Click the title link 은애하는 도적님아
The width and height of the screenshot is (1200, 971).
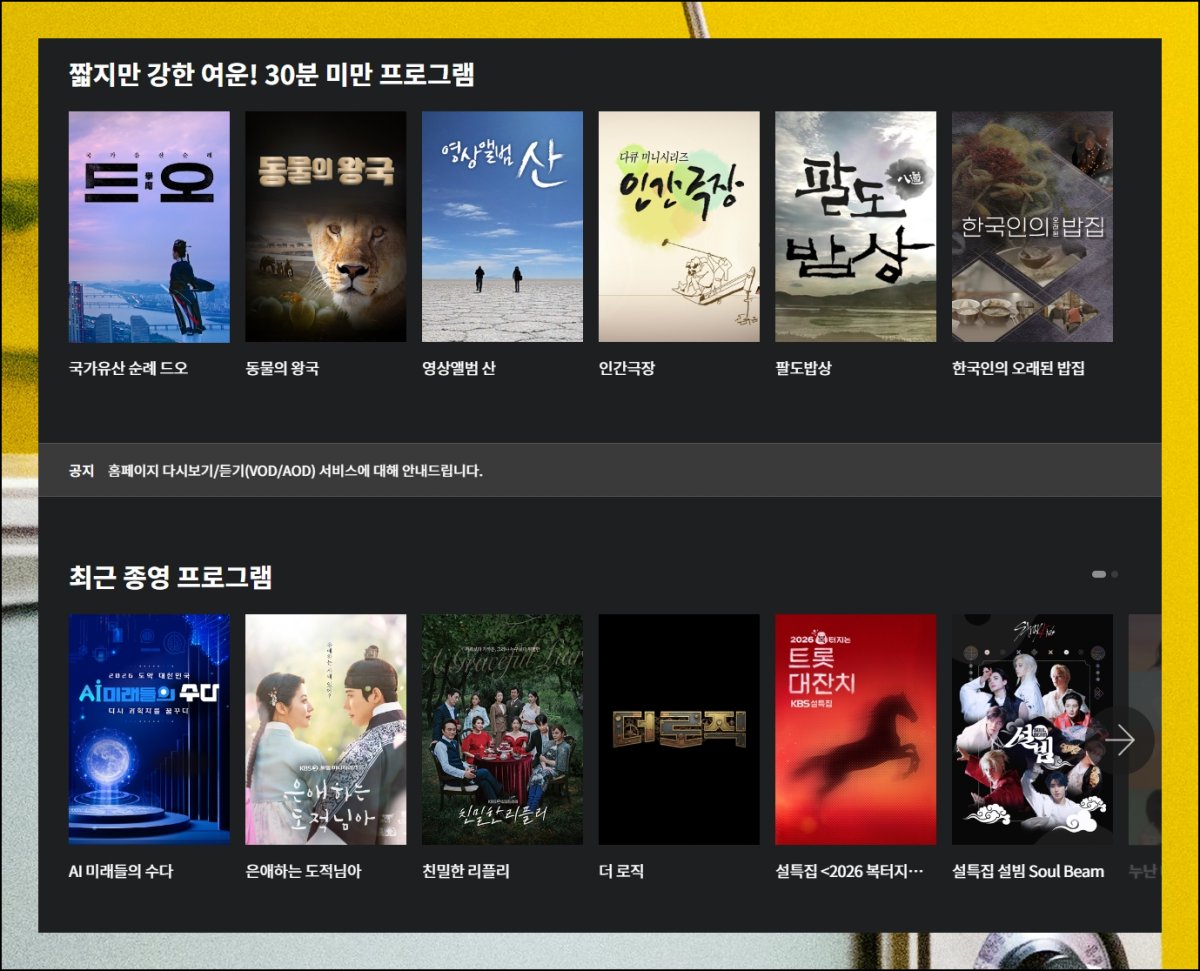[x=304, y=871]
